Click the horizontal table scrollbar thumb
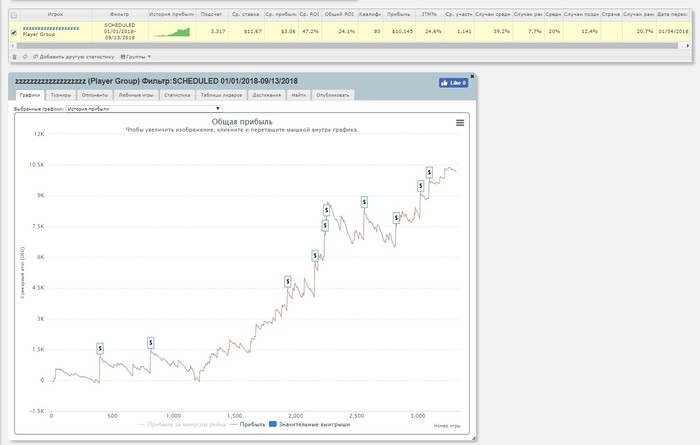 347,46
